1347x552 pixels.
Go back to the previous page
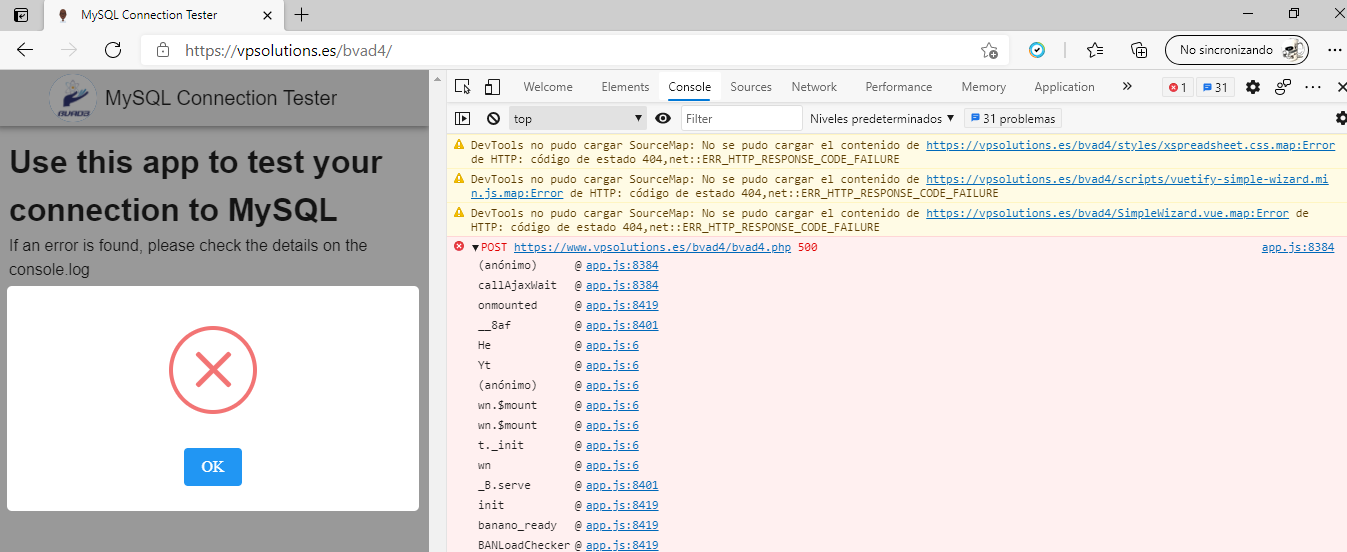point(25,50)
